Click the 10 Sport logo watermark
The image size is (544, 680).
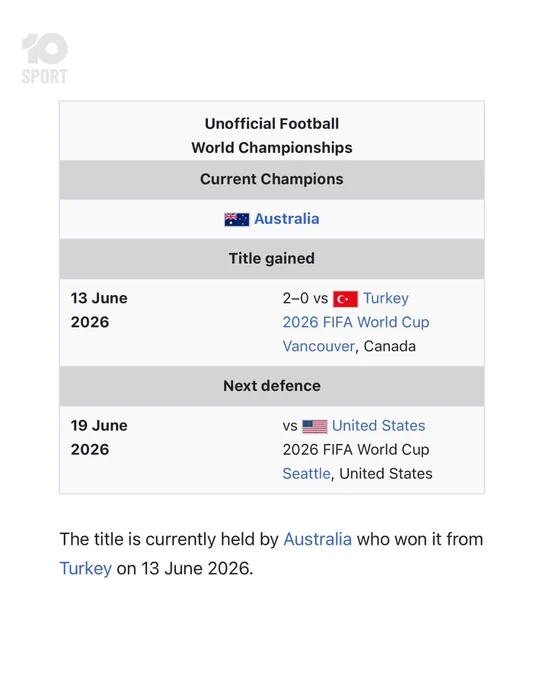(x=45, y=59)
